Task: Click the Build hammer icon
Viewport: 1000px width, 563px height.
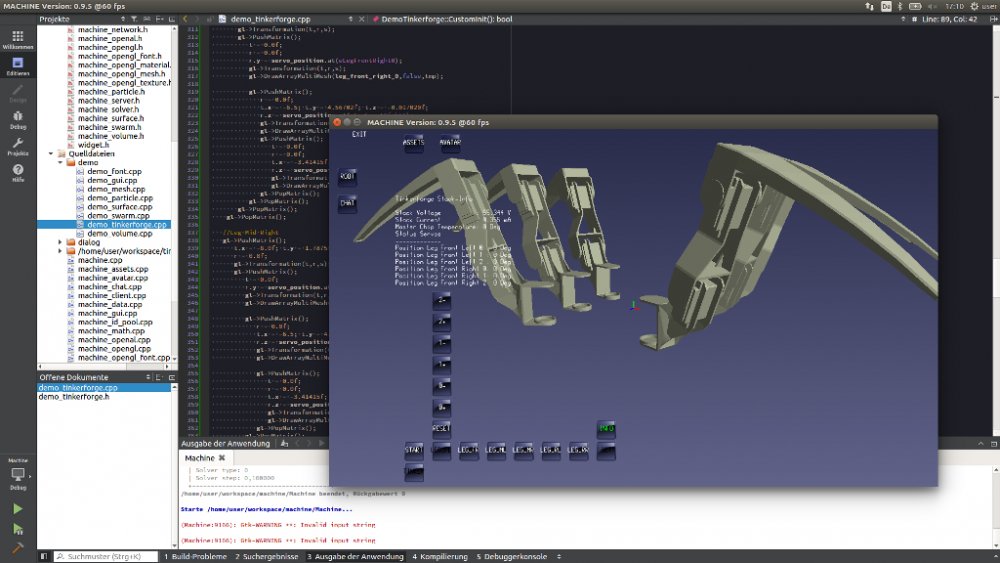Action: [18, 548]
